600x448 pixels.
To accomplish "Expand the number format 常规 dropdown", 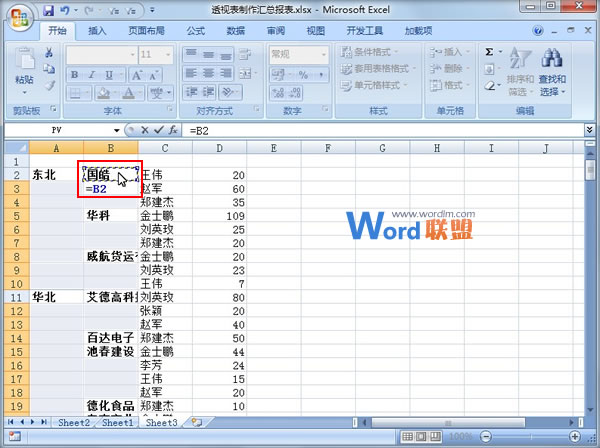I will pyautogui.click(x=324, y=55).
